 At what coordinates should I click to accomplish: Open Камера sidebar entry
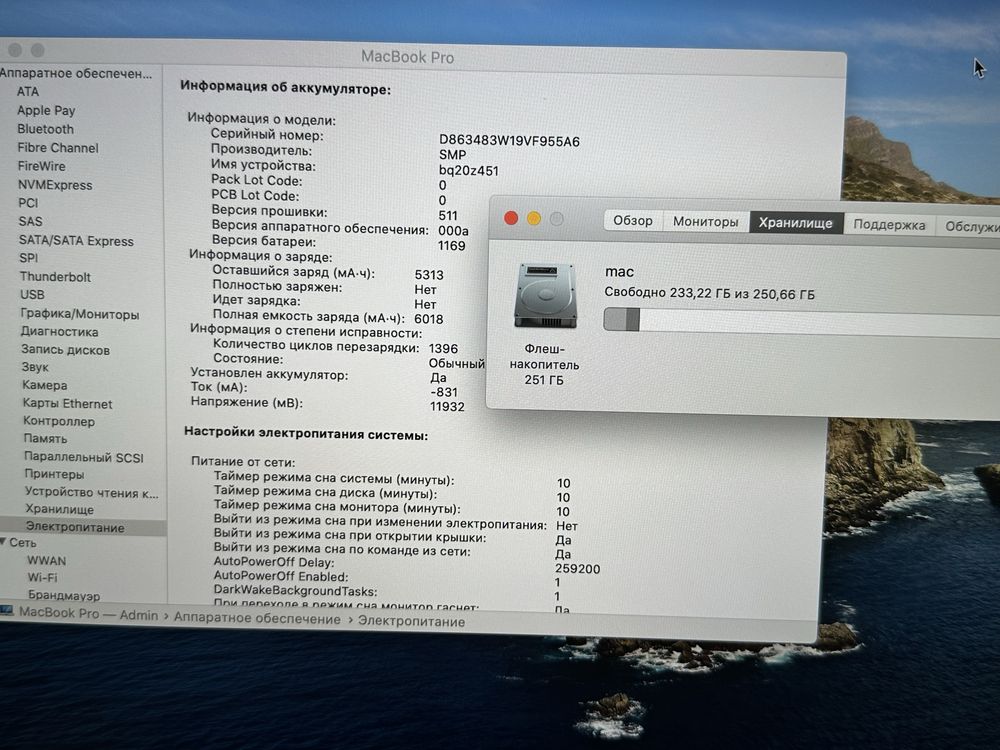(45, 385)
